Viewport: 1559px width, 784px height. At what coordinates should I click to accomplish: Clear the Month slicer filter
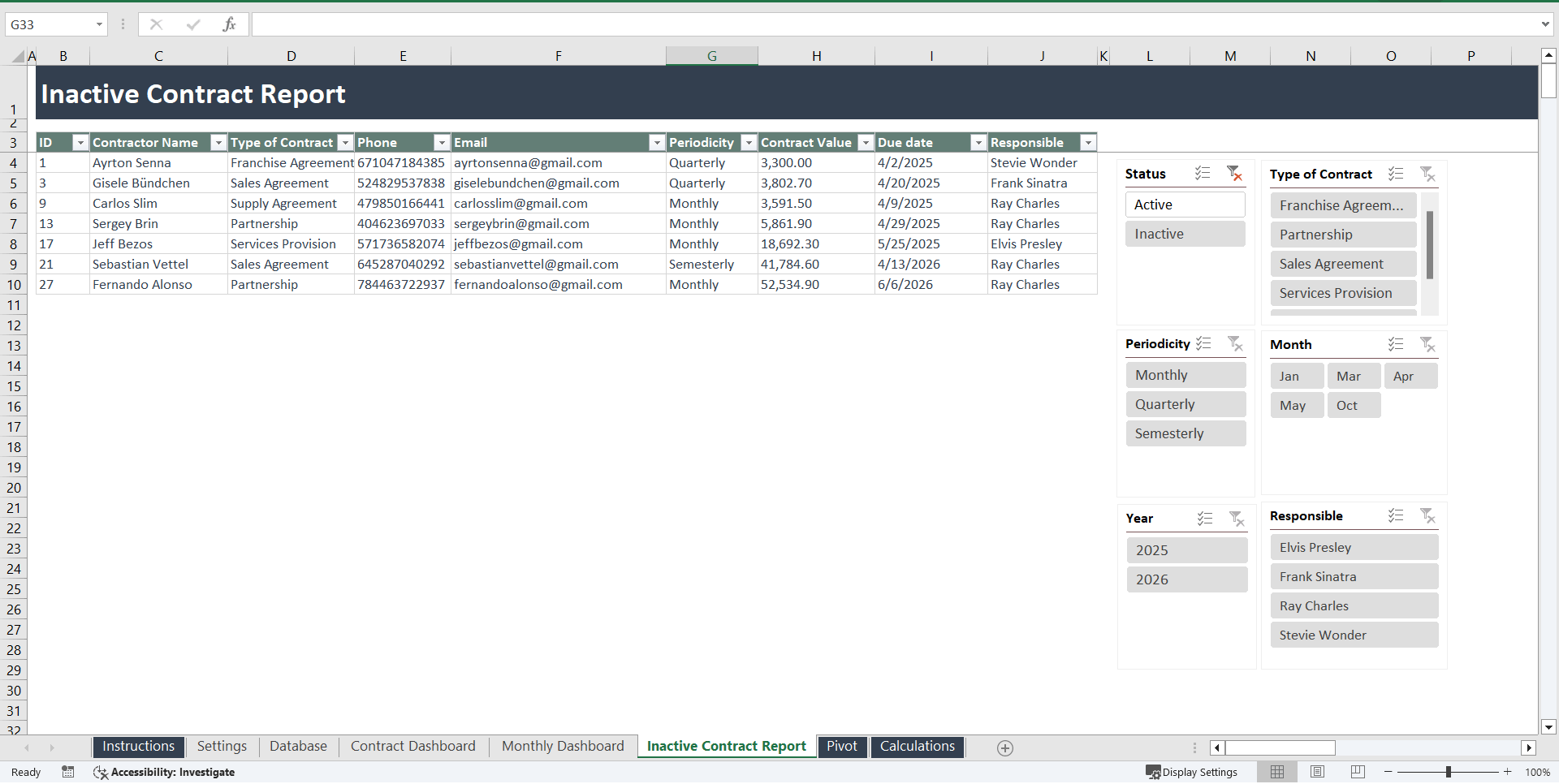(x=1427, y=344)
